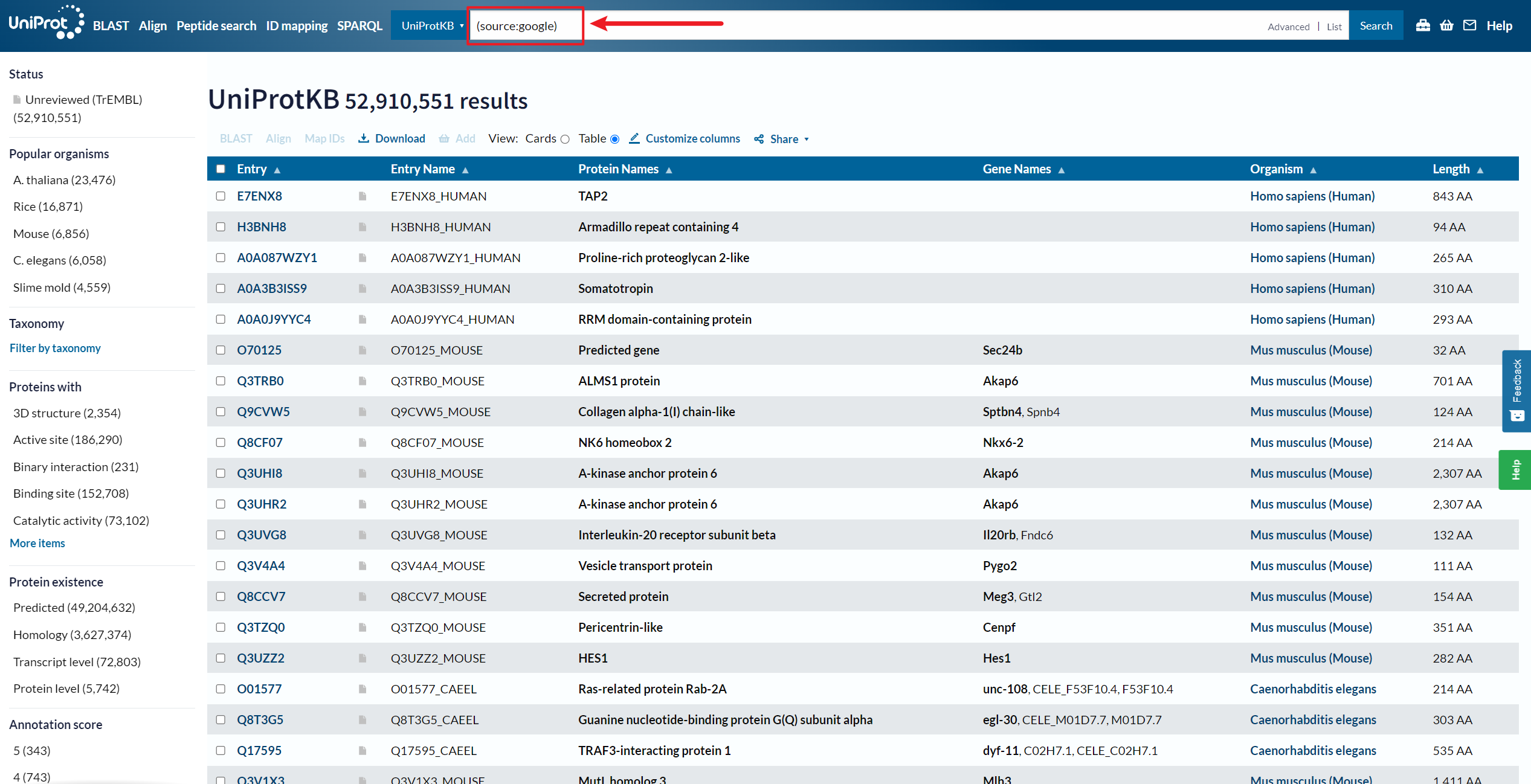Image resolution: width=1531 pixels, height=784 pixels.
Task: Open the List search link
Action: click(1334, 27)
